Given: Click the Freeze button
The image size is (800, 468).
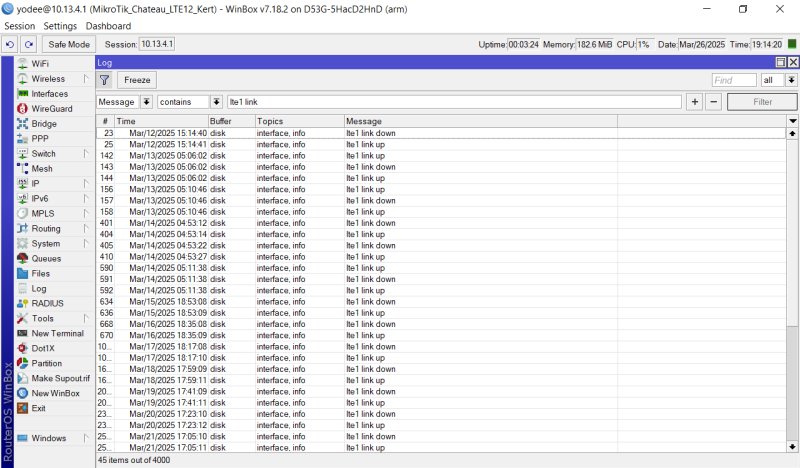Looking at the screenshot, I should click(137, 80).
